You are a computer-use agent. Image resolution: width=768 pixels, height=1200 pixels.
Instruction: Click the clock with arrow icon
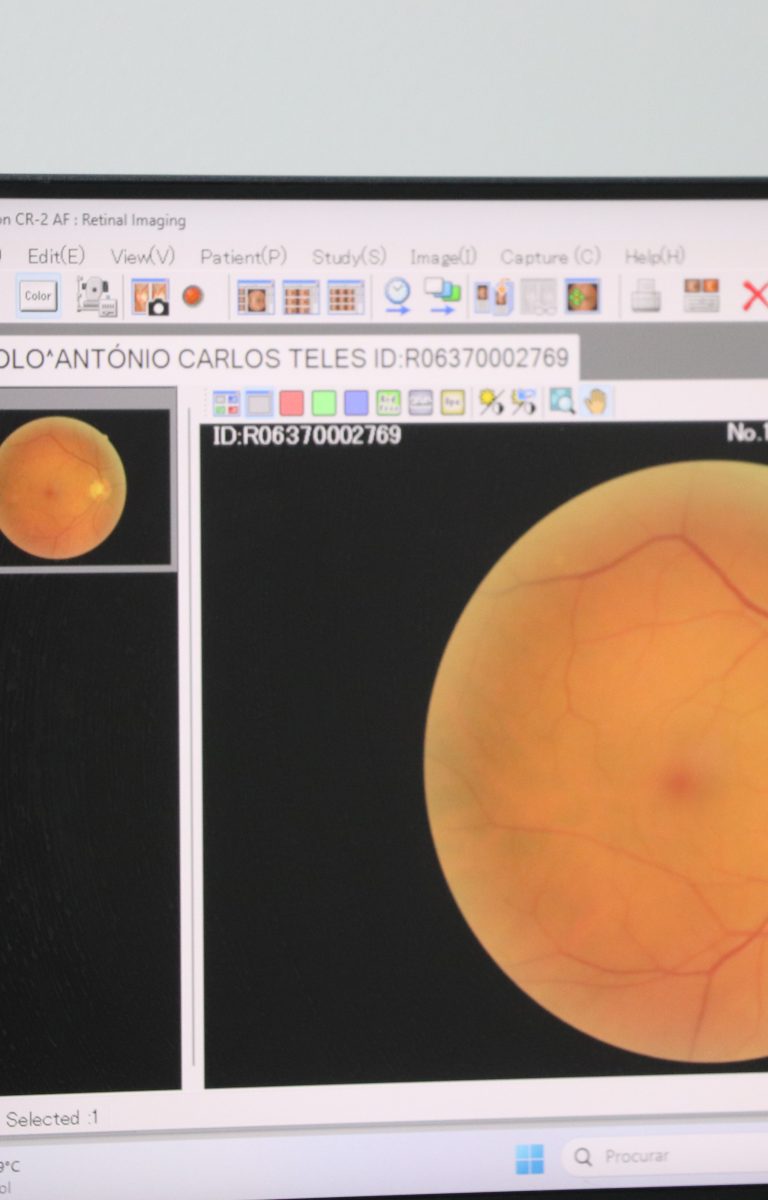pos(397,296)
